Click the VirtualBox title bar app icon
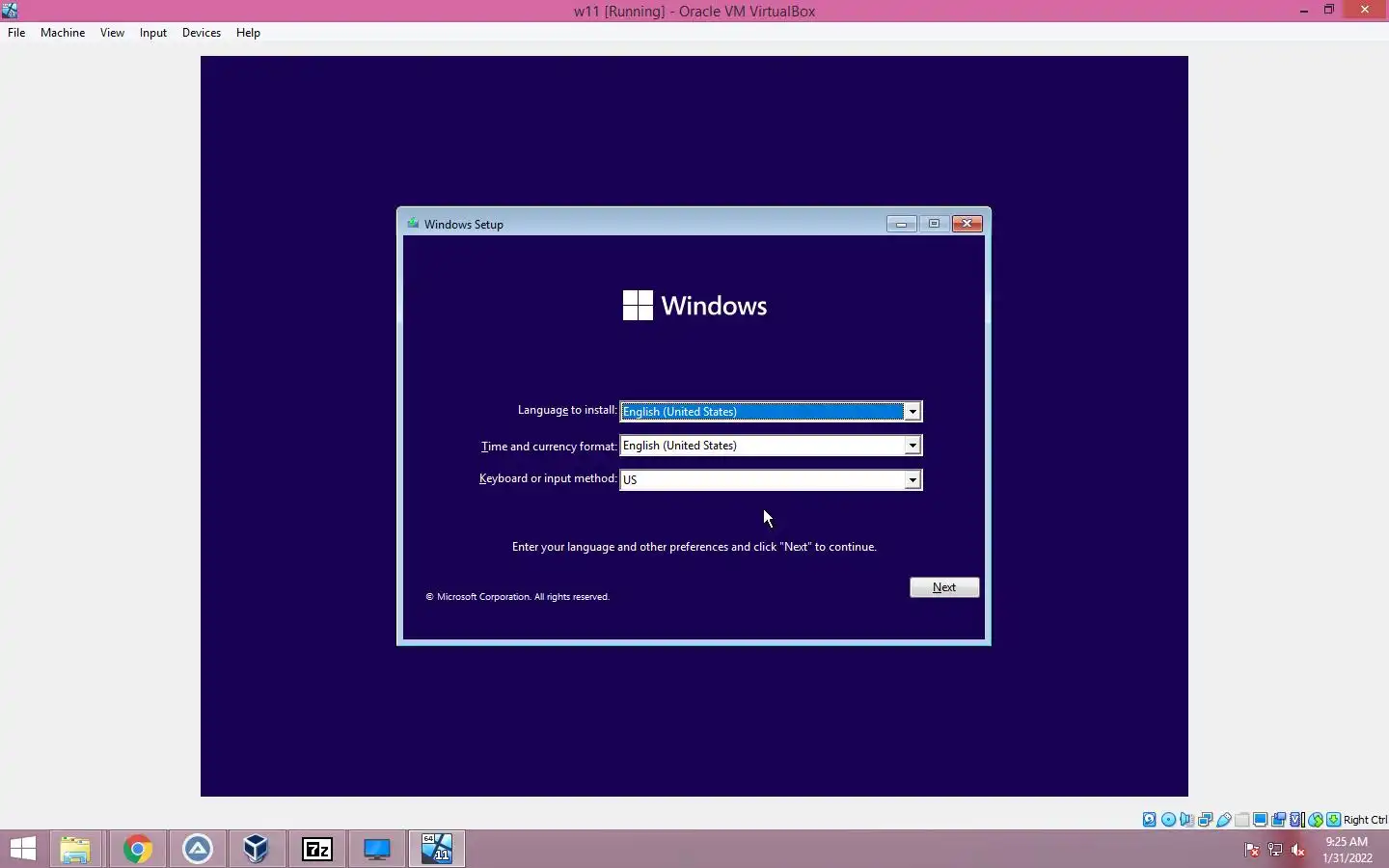Screen dimensions: 1389x868 point(9,11)
